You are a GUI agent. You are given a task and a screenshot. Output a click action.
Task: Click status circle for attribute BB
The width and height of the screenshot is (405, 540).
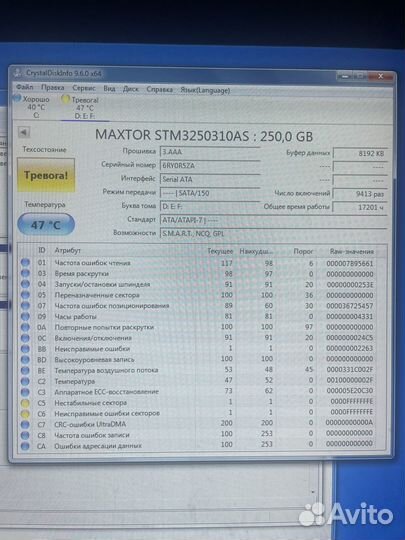[25, 349]
